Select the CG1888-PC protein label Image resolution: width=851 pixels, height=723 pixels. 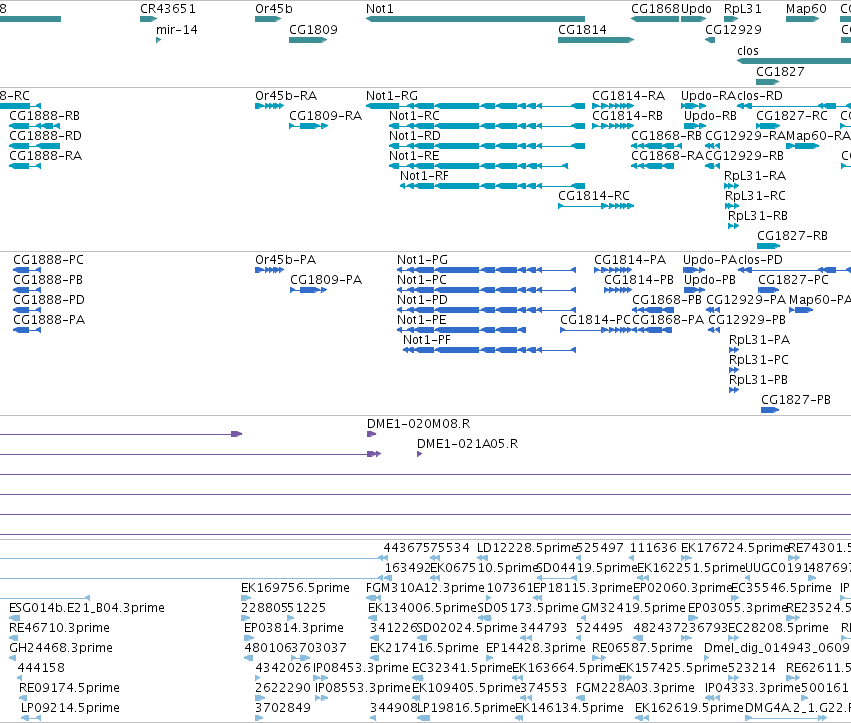pyautogui.click(x=48, y=259)
